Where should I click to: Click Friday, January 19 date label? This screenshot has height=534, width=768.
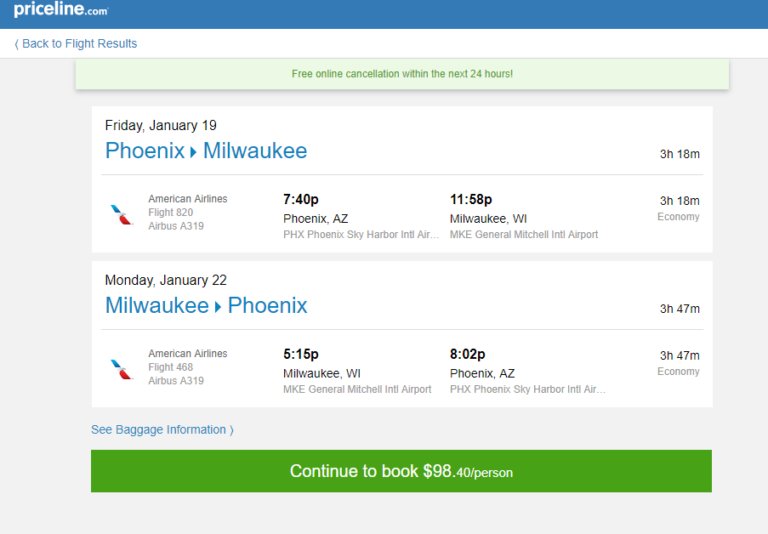pyautogui.click(x=161, y=125)
